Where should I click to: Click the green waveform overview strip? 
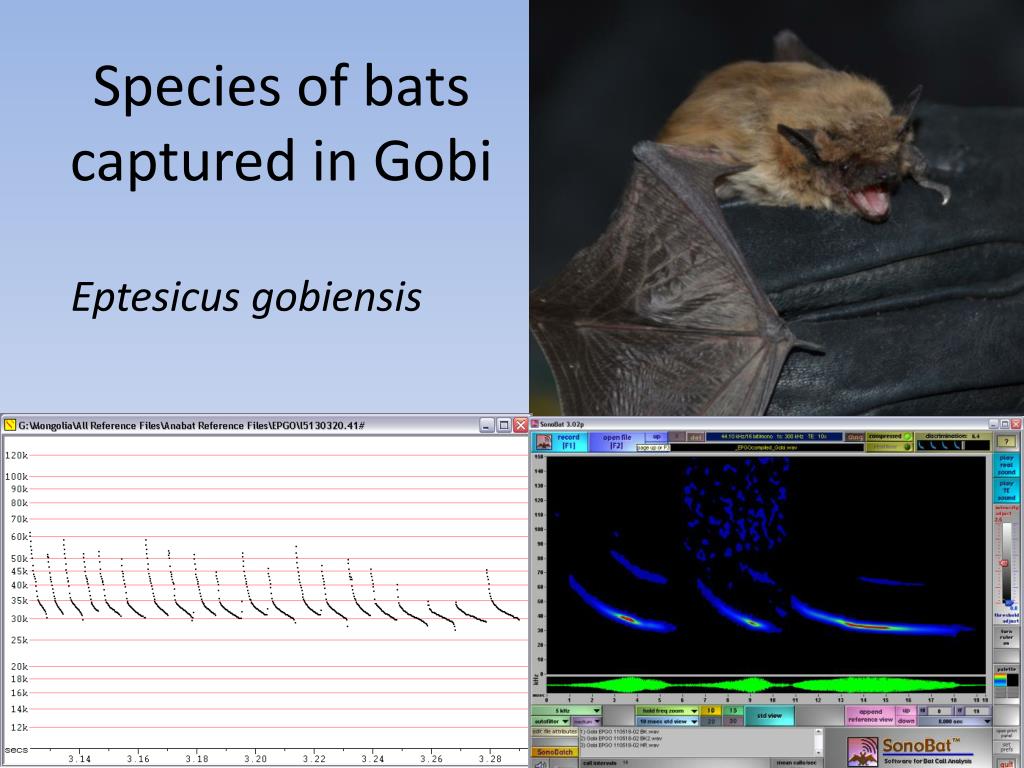765,684
